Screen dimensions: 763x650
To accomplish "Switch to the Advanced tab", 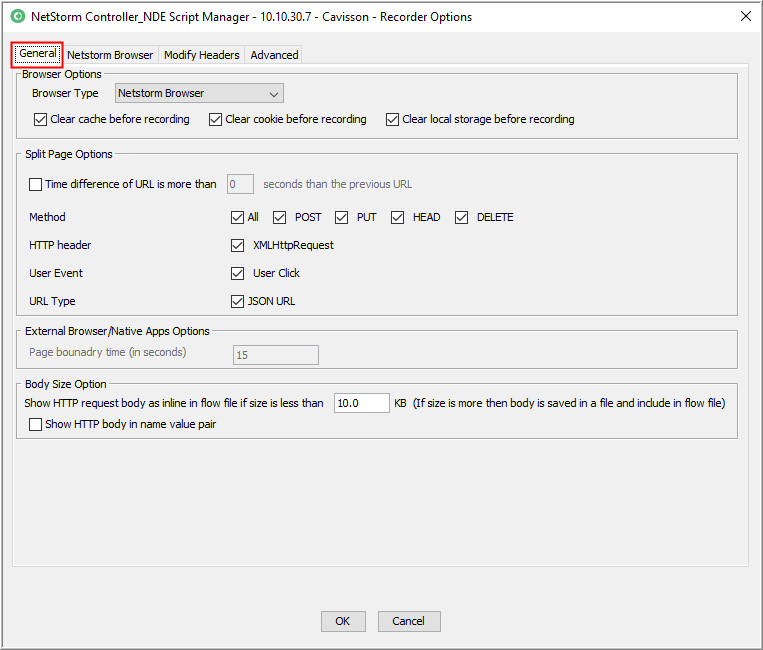I will (274, 55).
